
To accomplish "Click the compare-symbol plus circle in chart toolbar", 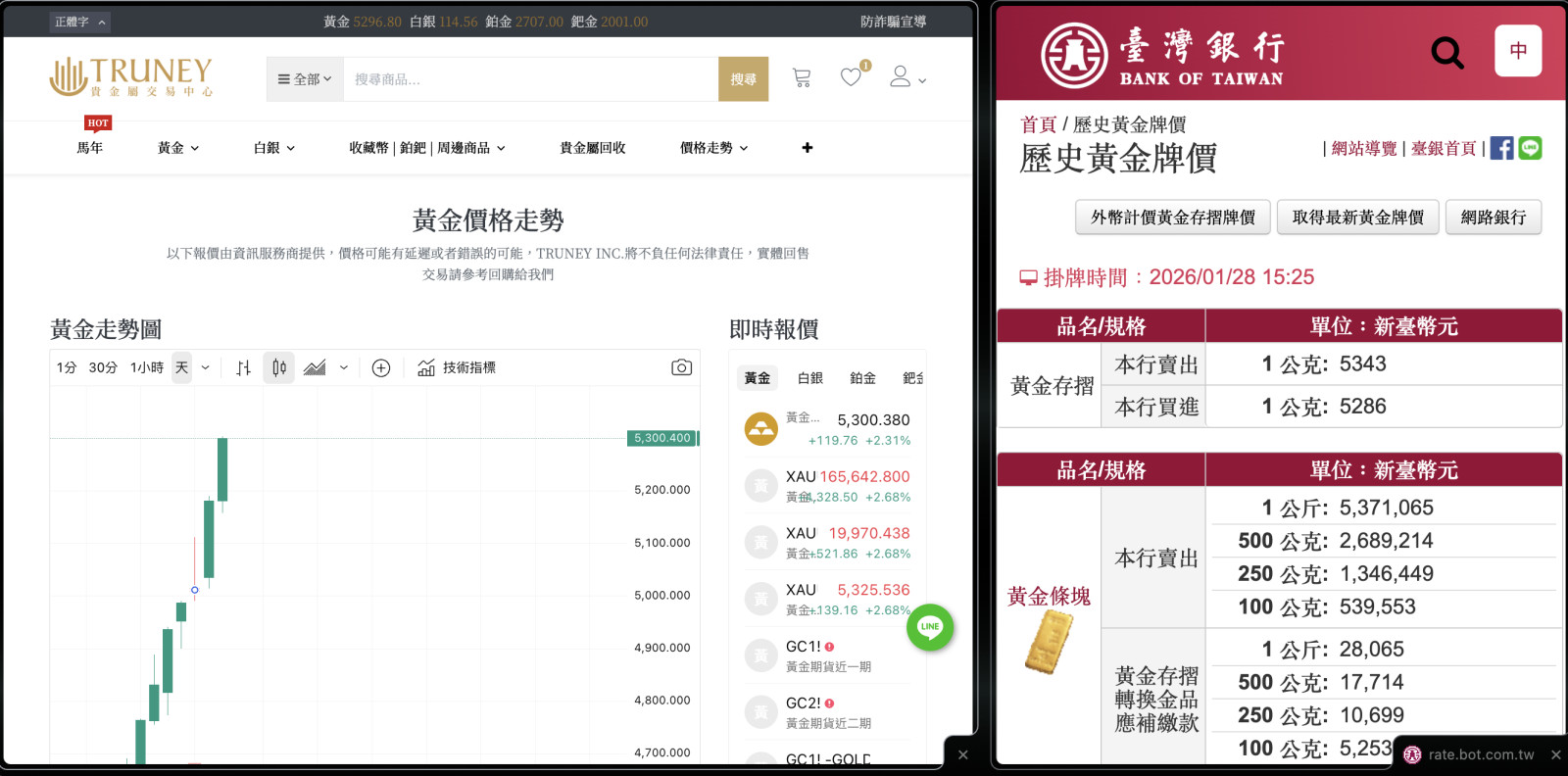I will [x=381, y=367].
